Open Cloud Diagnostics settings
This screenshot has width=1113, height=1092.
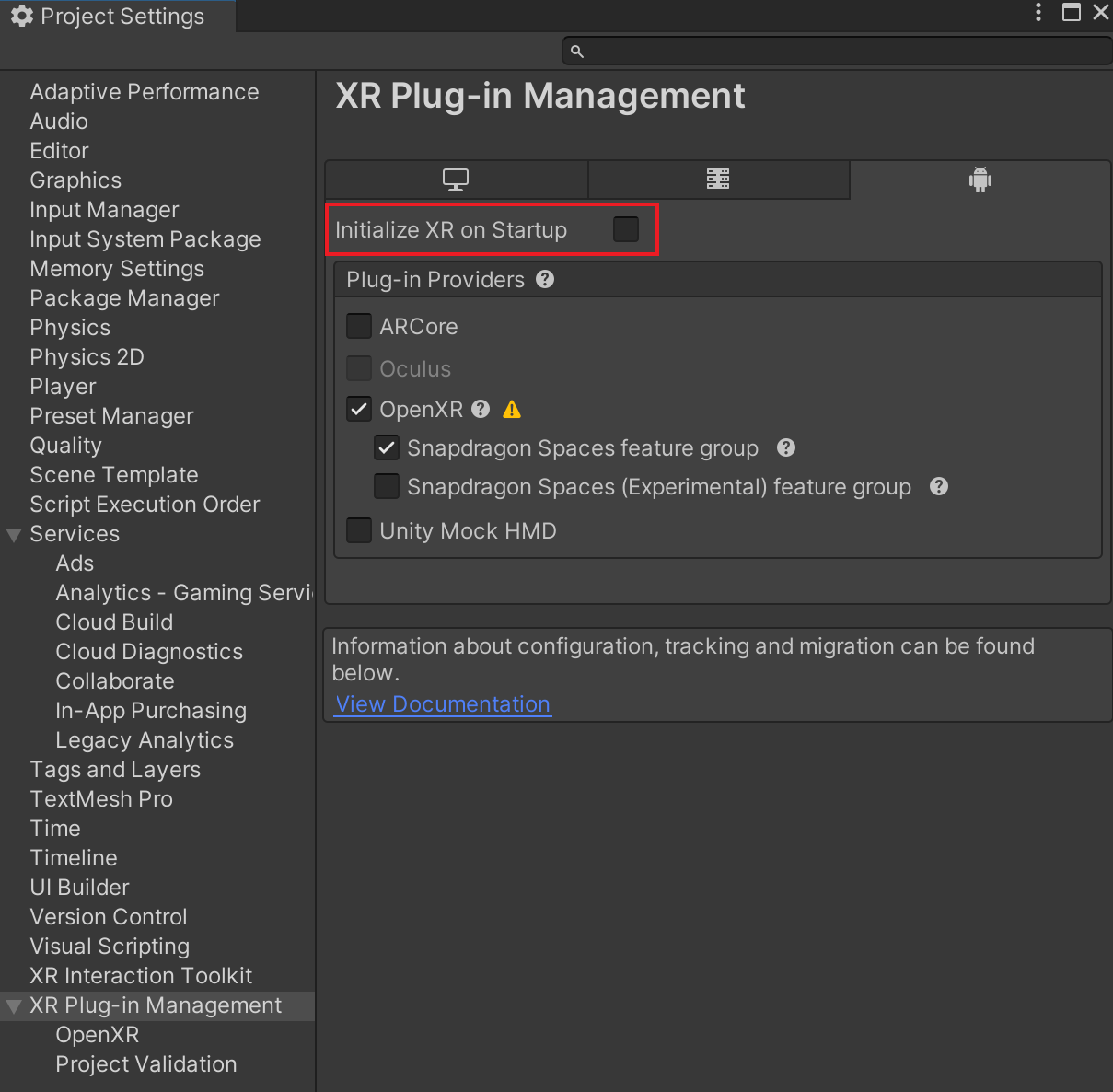coord(149,652)
